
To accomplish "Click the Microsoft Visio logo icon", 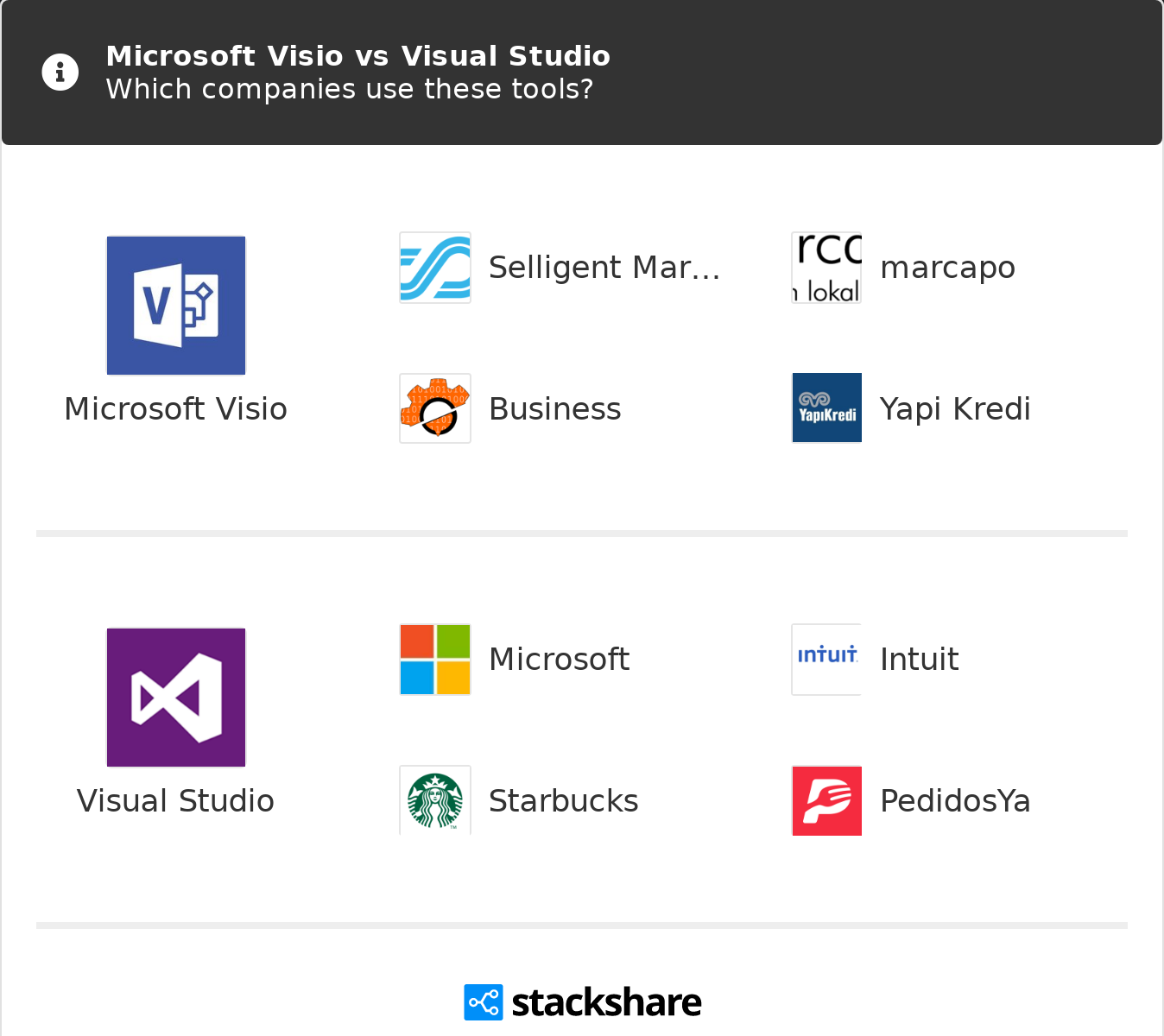I will [175, 305].
